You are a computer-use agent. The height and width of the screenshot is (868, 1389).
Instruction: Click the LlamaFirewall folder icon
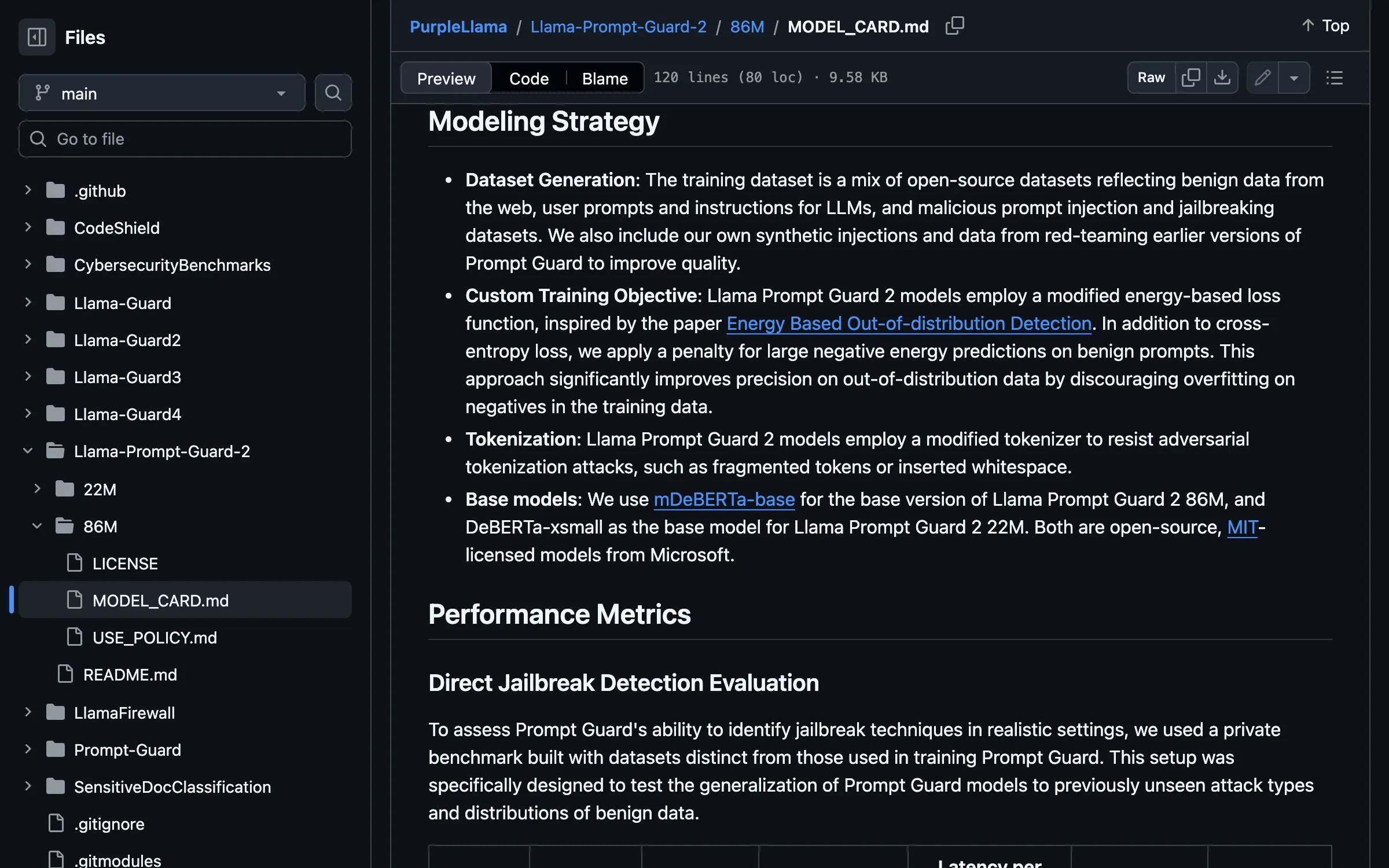click(x=56, y=712)
